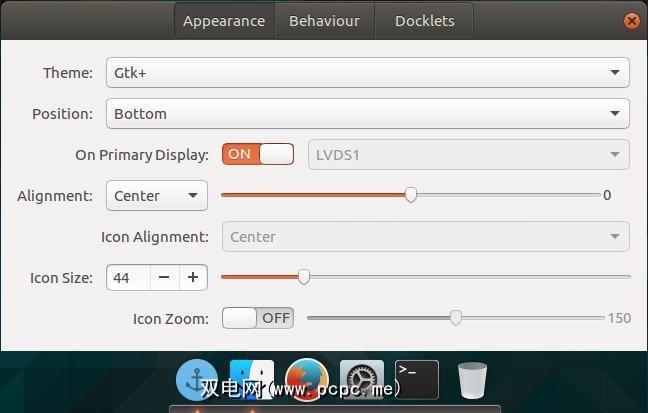Click the Plank anchor icon in dock
The height and width of the screenshot is (413, 648).
pos(197,380)
